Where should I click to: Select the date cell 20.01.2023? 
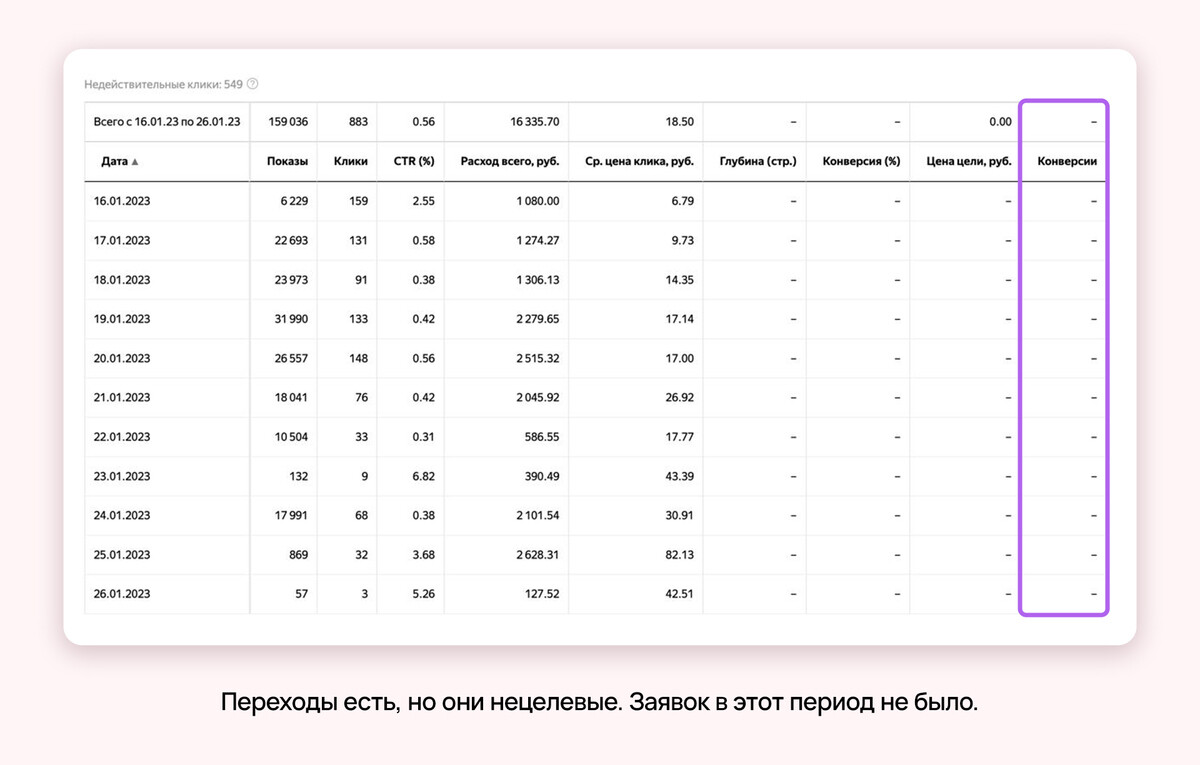(122, 358)
